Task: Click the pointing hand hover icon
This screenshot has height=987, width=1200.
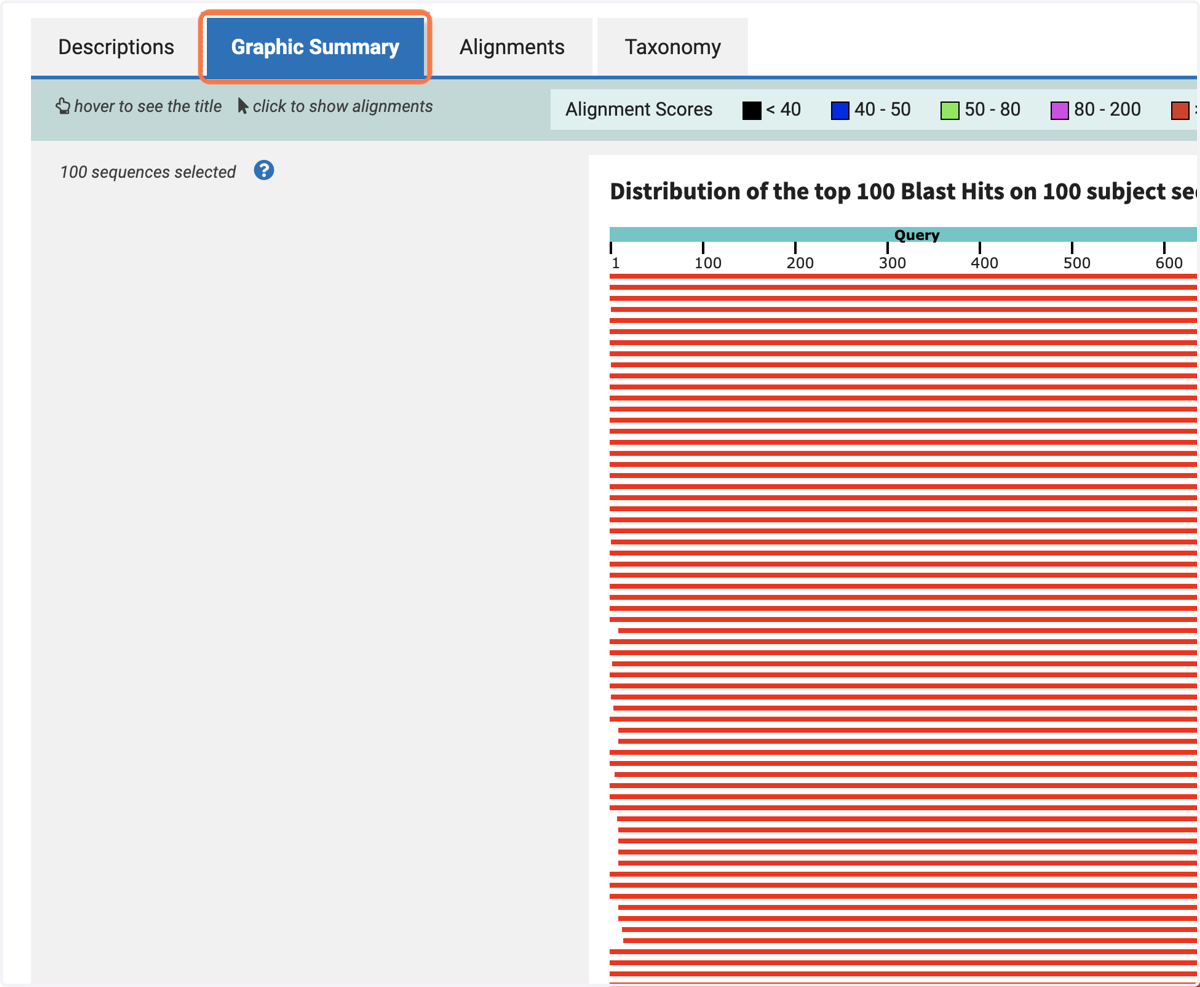Action: point(63,106)
